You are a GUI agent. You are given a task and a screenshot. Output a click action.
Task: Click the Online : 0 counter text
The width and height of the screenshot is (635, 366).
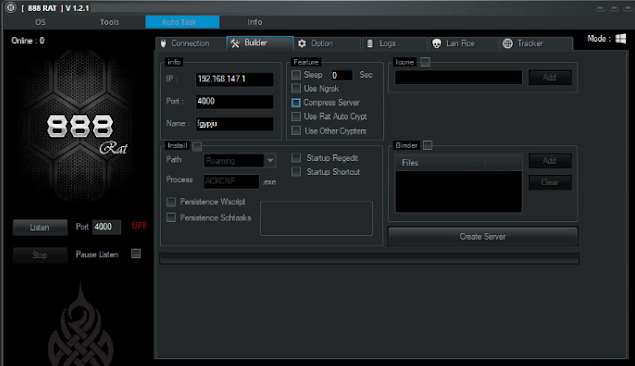click(x=28, y=40)
